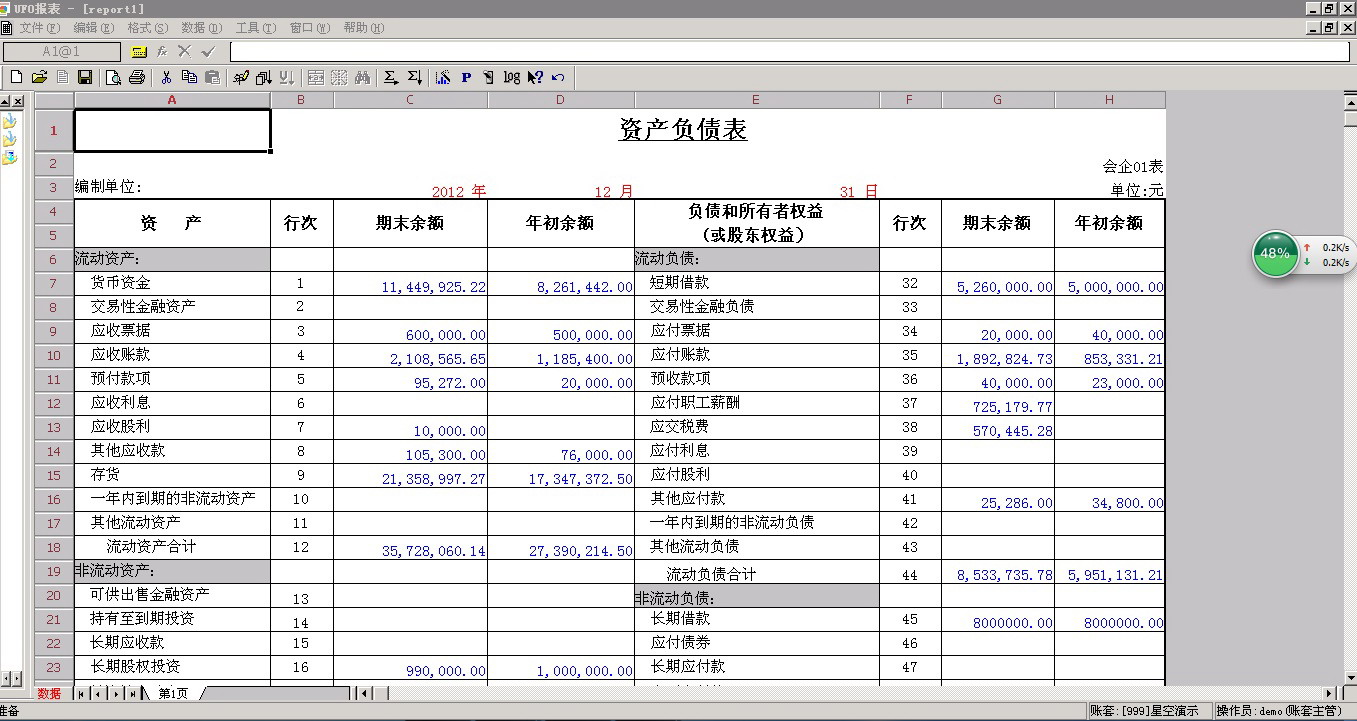Click the horizontal scrollbar right arrow
The image size is (1357, 721).
coord(1330,693)
